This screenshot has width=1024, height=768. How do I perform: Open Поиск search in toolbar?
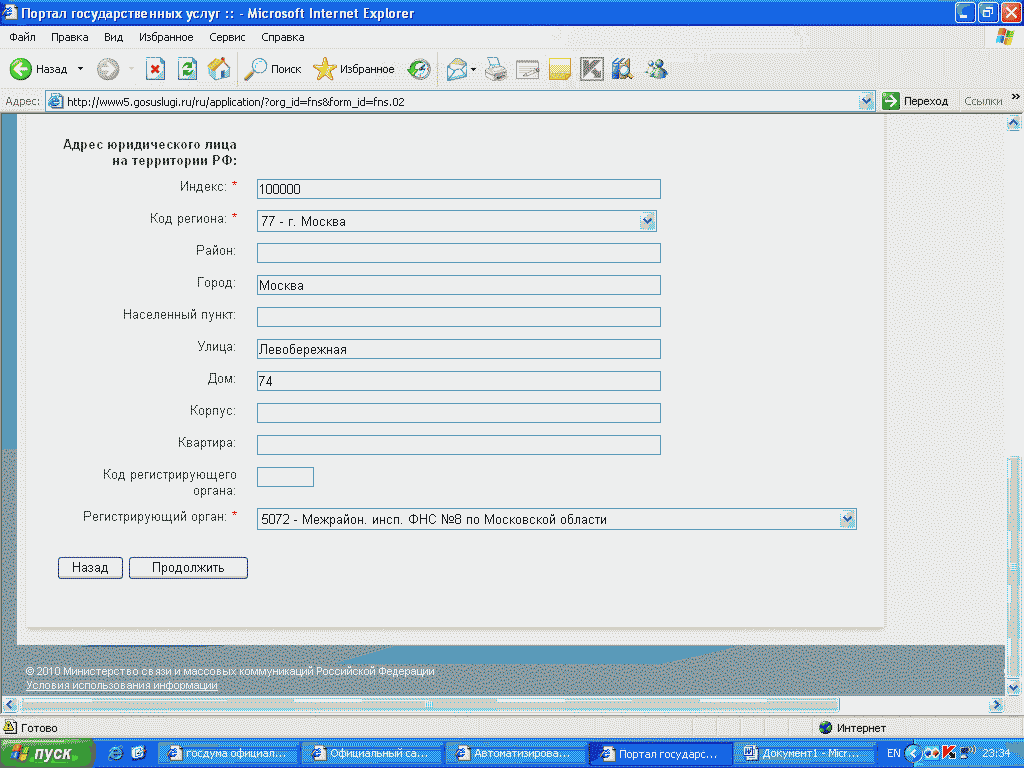pyautogui.click(x=274, y=69)
